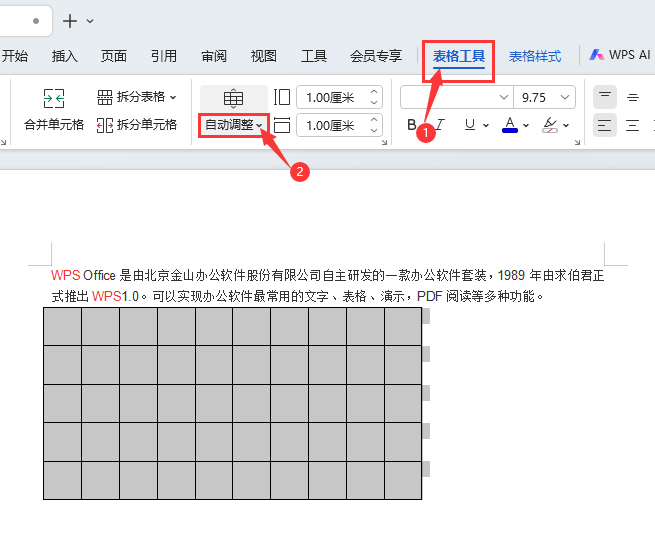Open the 工具 tab
The height and width of the screenshot is (549, 655).
click(314, 56)
